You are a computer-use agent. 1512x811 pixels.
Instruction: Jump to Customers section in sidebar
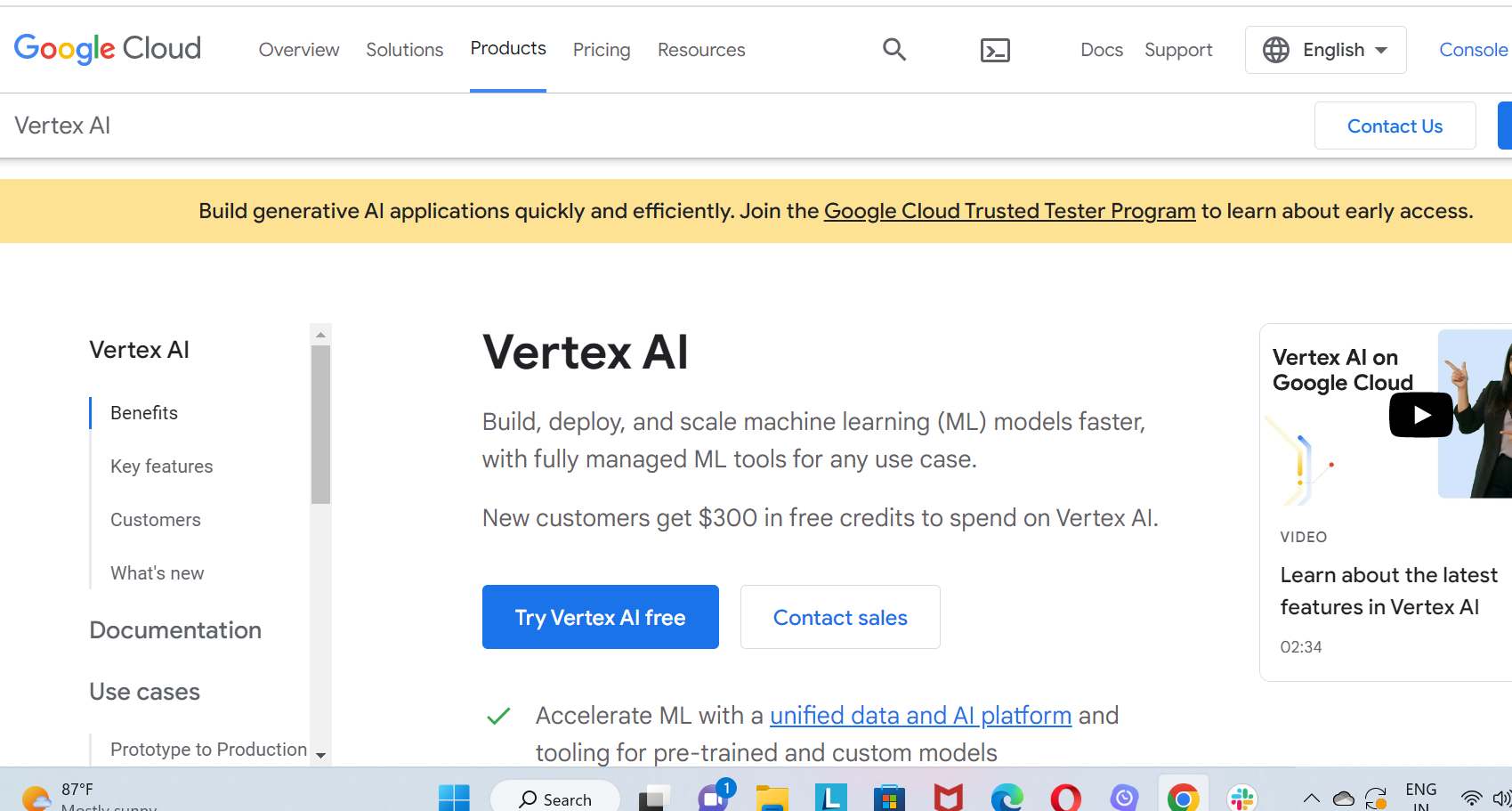(x=156, y=520)
